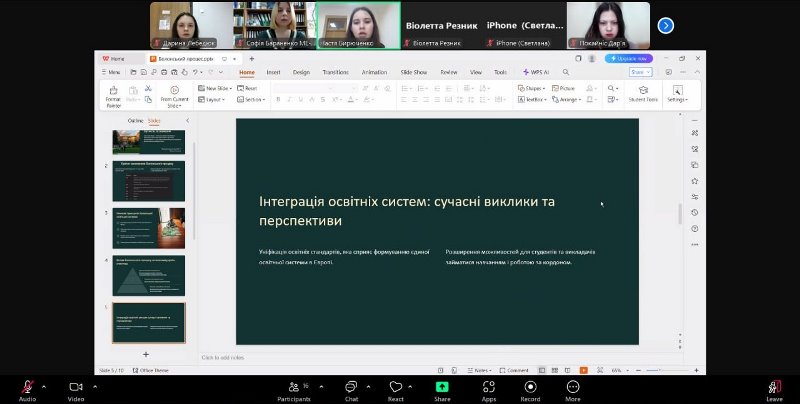
Task: Start slideshow From Current Slide
Action: [x=174, y=90]
